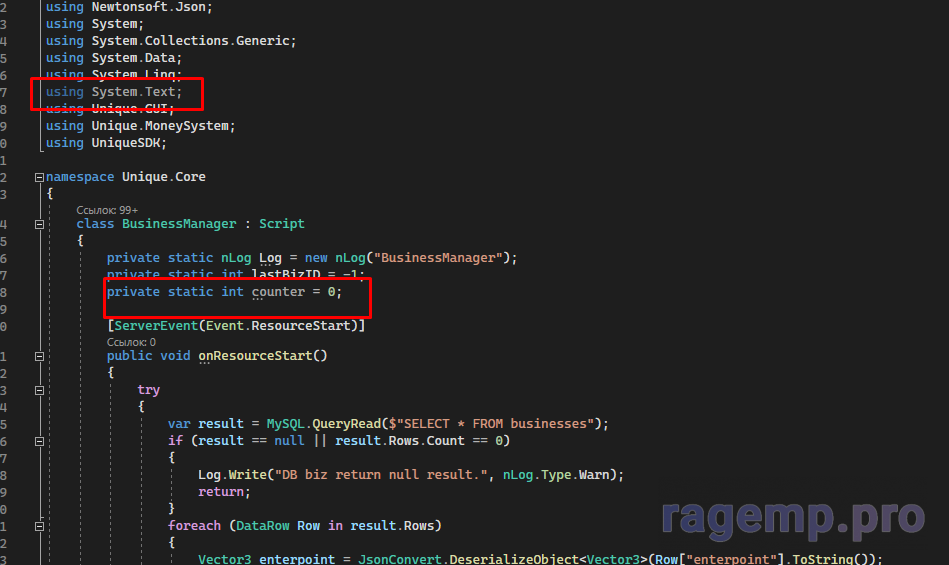This screenshot has width=949, height=565.
Task: Collapse the onResourceStart method block
Action: pyautogui.click(x=39, y=356)
